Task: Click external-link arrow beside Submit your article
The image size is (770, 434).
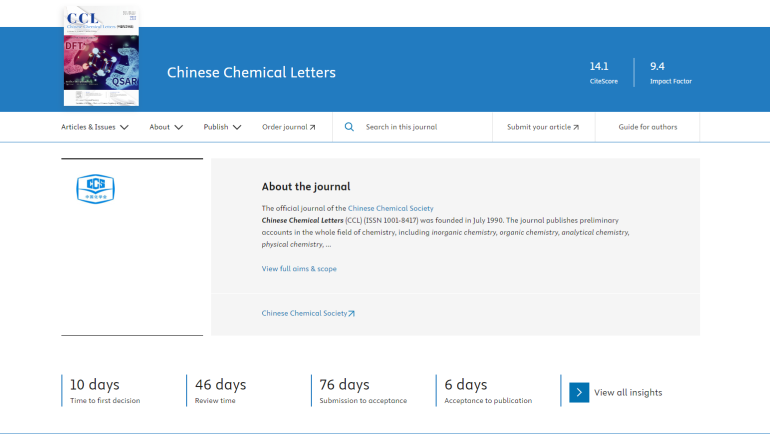Action: 576,127
